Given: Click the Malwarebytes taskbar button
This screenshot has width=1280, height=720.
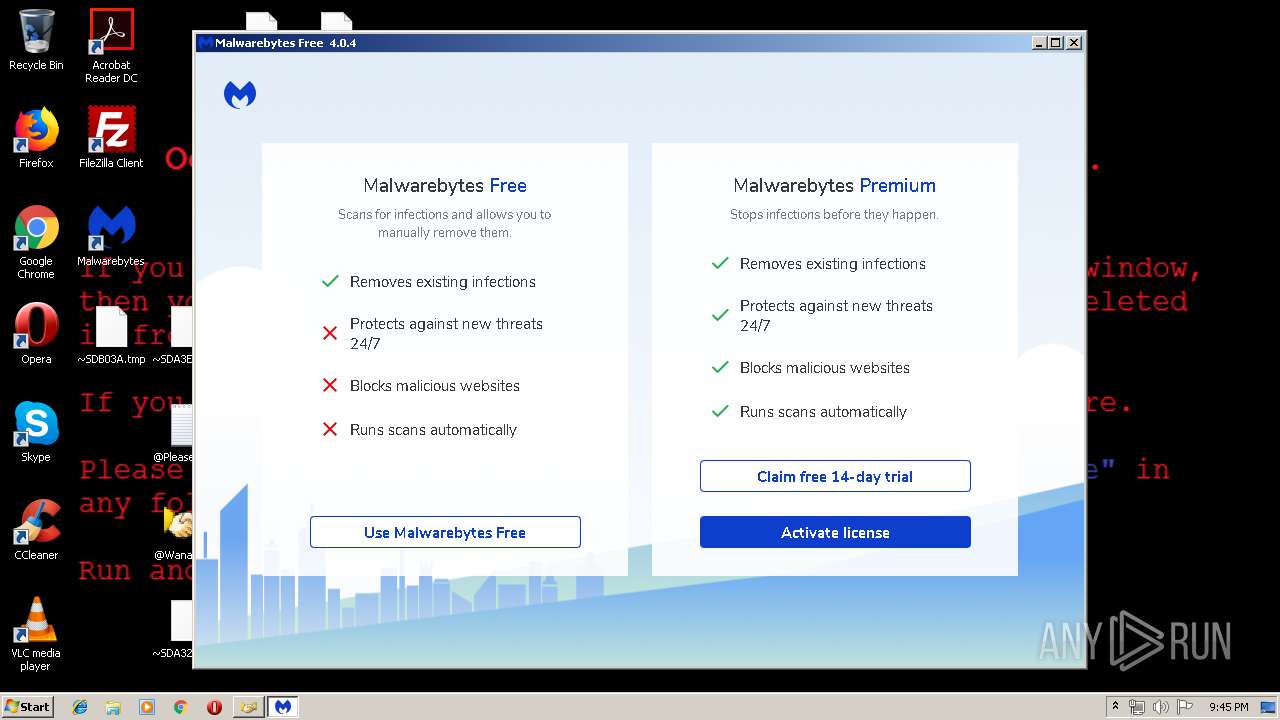Looking at the screenshot, I should [x=284, y=707].
